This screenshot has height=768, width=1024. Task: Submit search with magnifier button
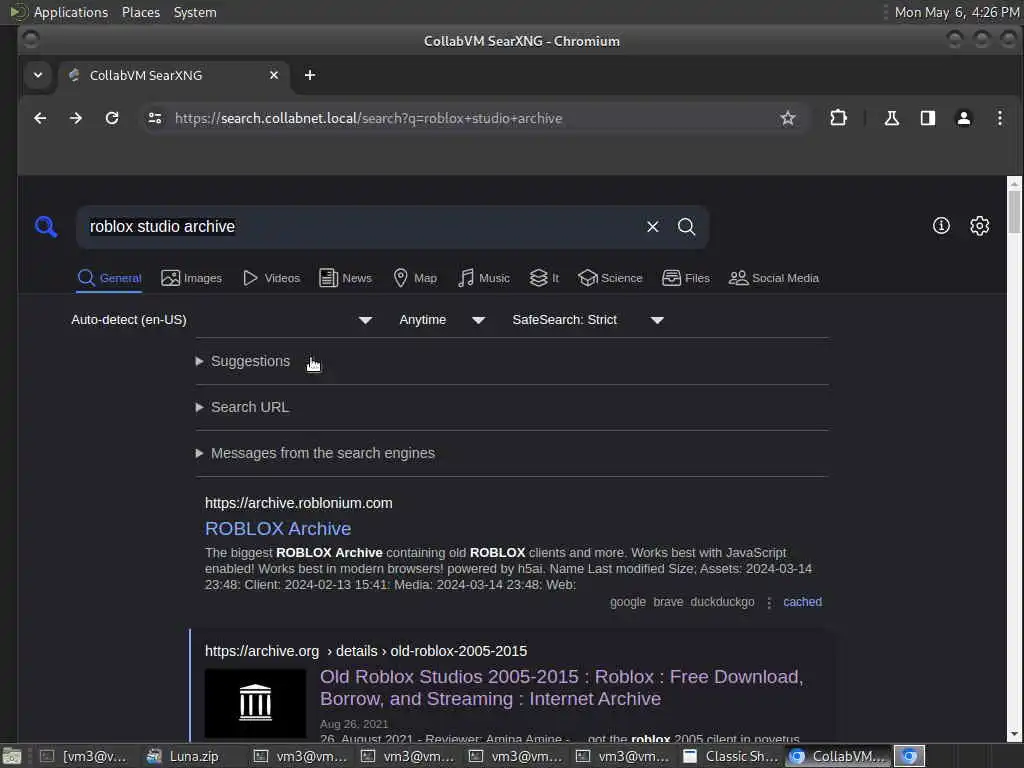(686, 227)
